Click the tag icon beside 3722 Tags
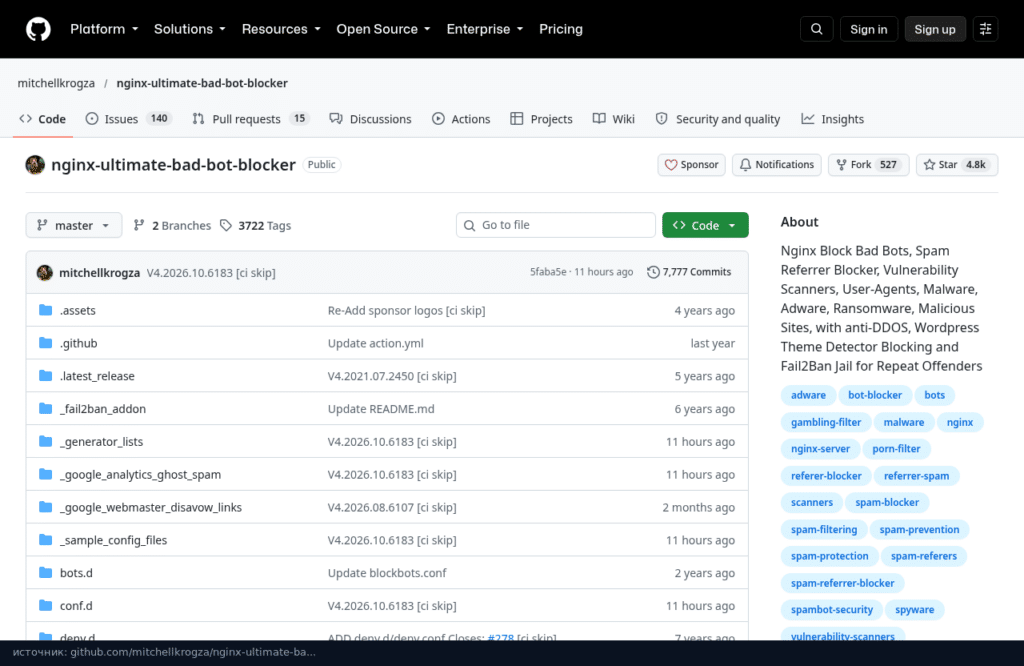The height and width of the screenshot is (666, 1024). (x=226, y=225)
